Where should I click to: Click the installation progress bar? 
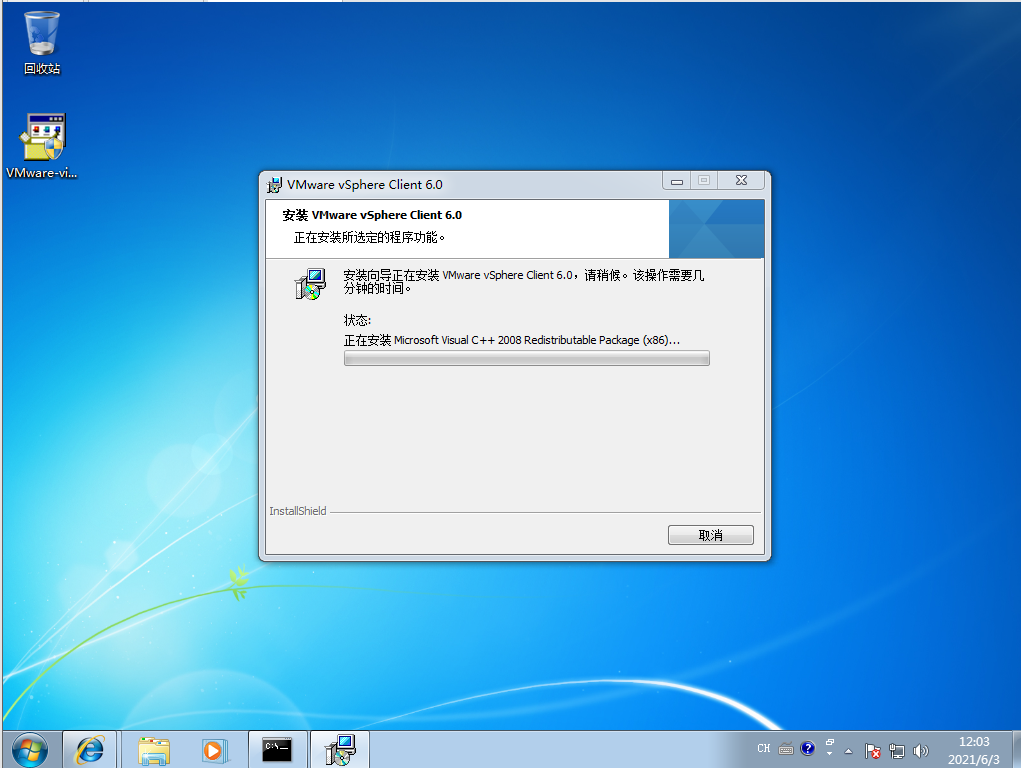click(526, 358)
